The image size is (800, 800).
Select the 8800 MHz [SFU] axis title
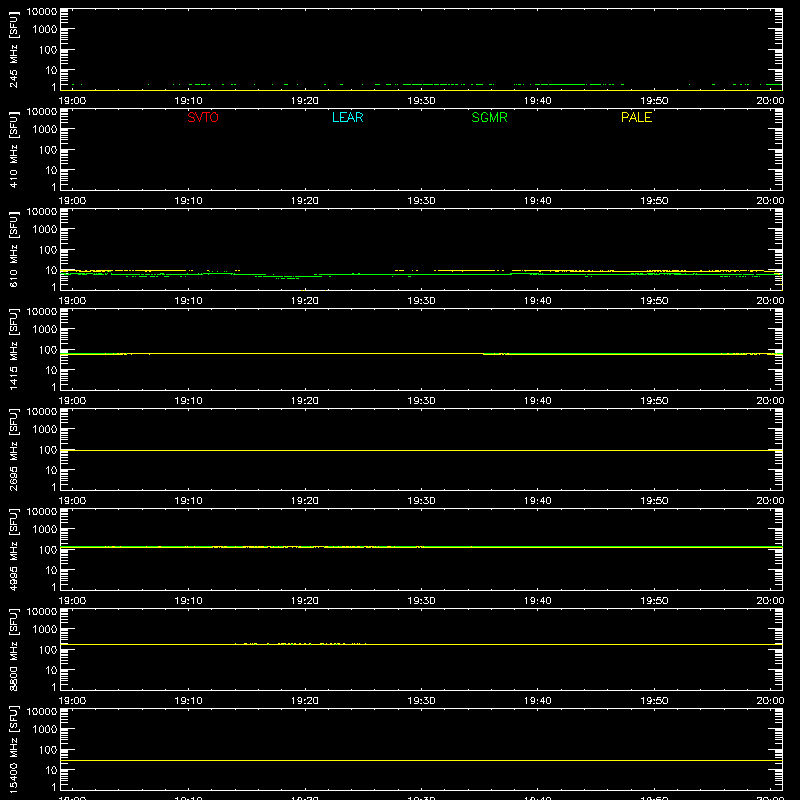13,649
